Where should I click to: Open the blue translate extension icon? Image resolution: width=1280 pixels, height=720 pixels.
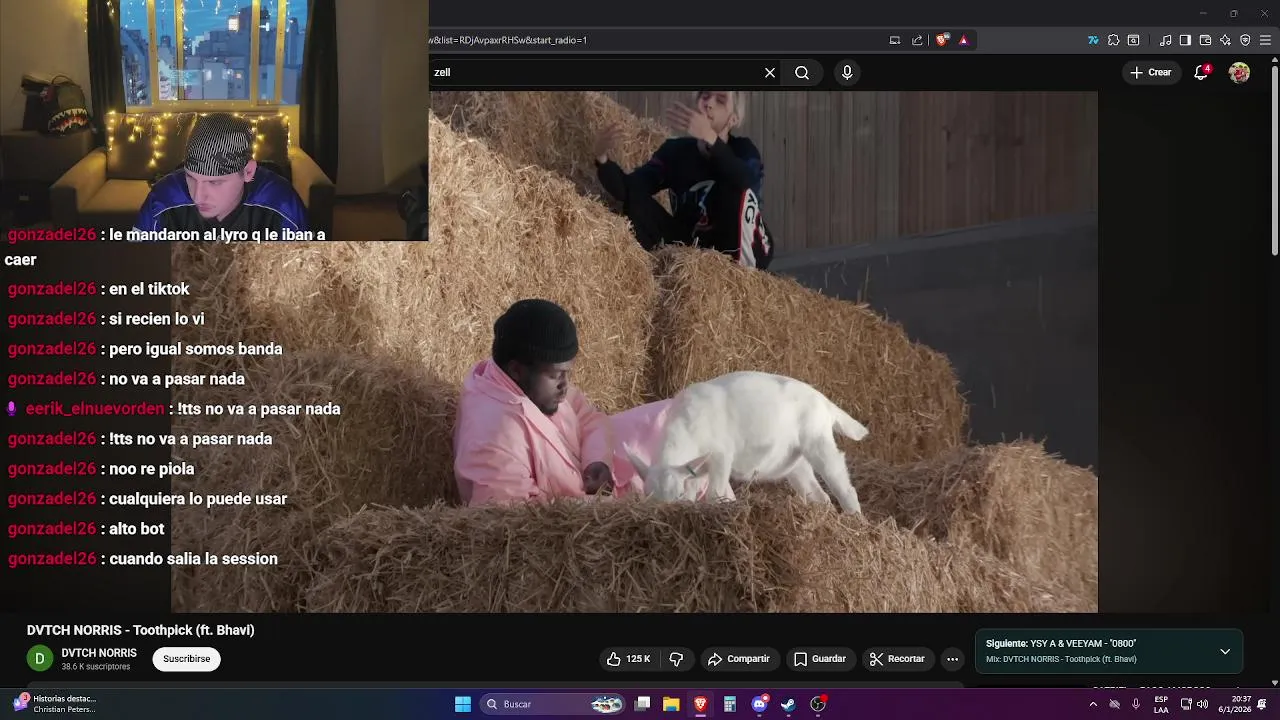click(x=1093, y=40)
